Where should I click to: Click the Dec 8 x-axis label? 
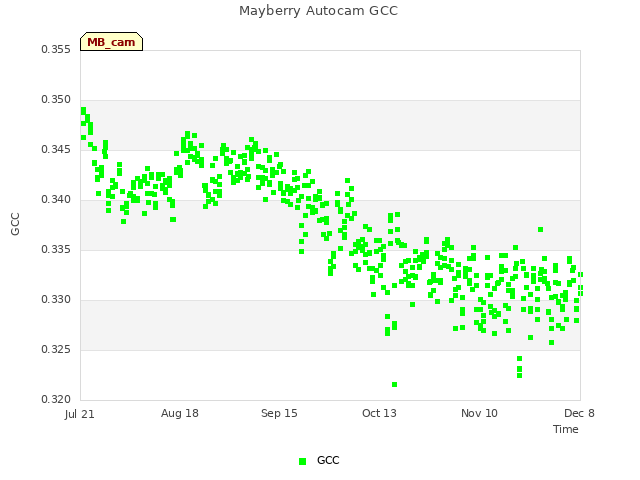tap(579, 413)
